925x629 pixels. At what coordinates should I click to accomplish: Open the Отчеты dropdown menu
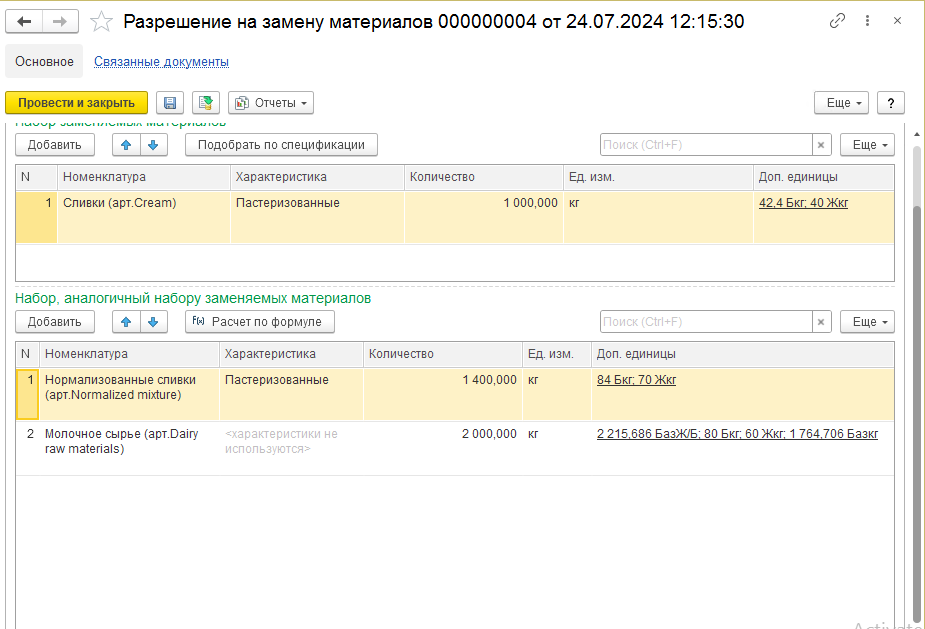pyautogui.click(x=271, y=103)
